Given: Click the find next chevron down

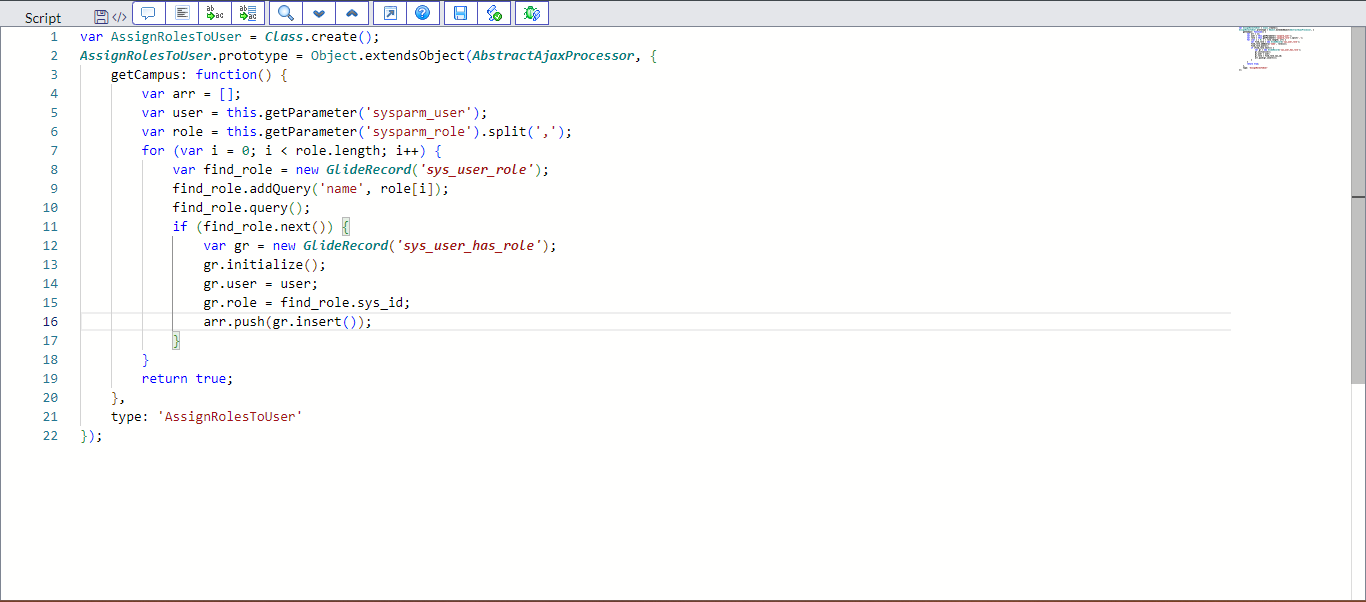Looking at the screenshot, I should [318, 12].
